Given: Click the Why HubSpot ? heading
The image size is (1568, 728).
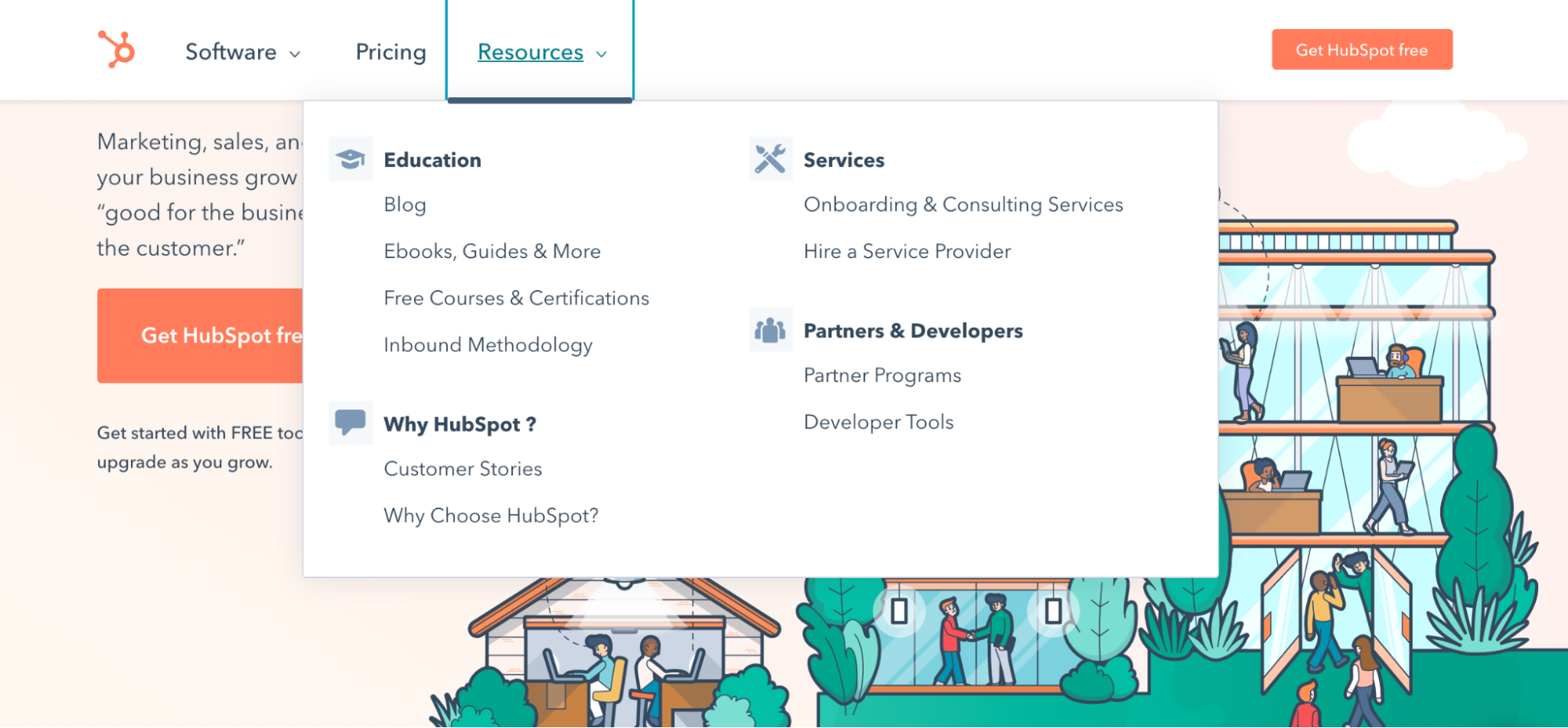Looking at the screenshot, I should tap(460, 424).
